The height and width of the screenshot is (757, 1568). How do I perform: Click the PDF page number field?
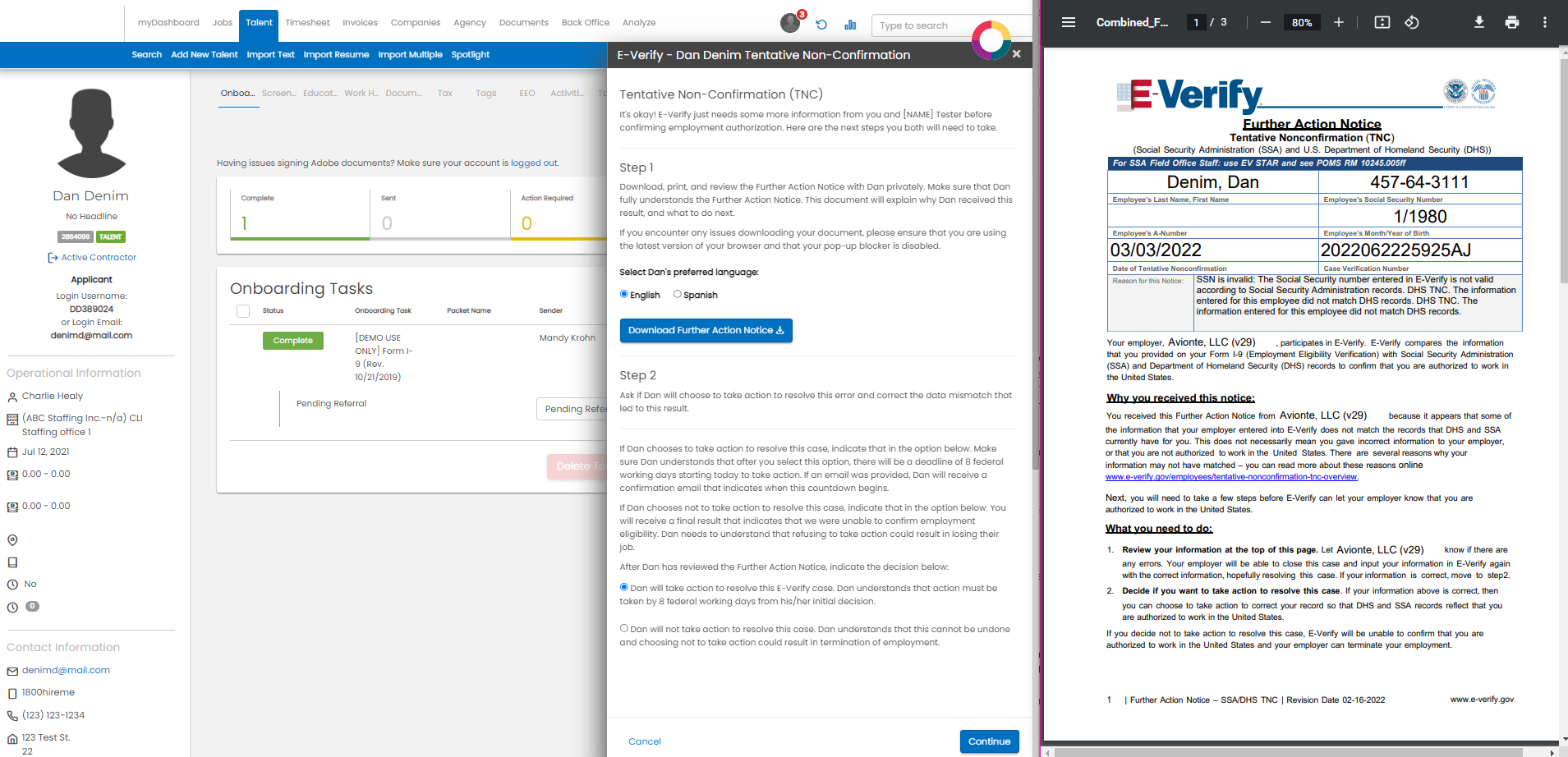click(x=1196, y=22)
